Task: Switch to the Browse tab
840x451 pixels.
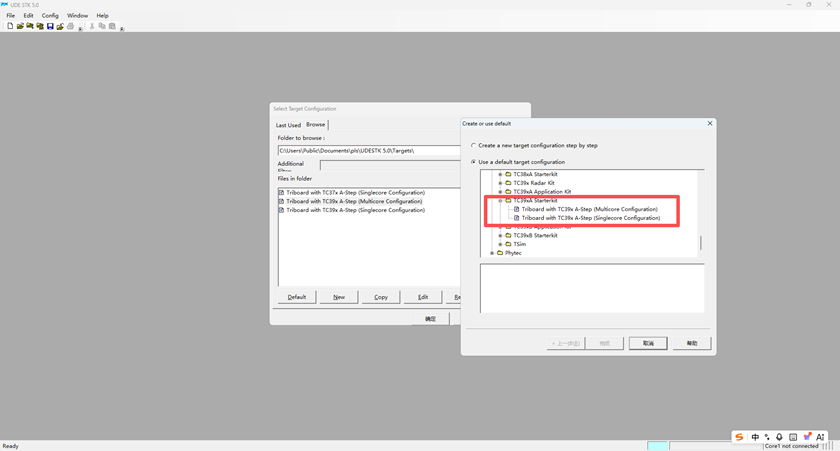Action: [316, 124]
